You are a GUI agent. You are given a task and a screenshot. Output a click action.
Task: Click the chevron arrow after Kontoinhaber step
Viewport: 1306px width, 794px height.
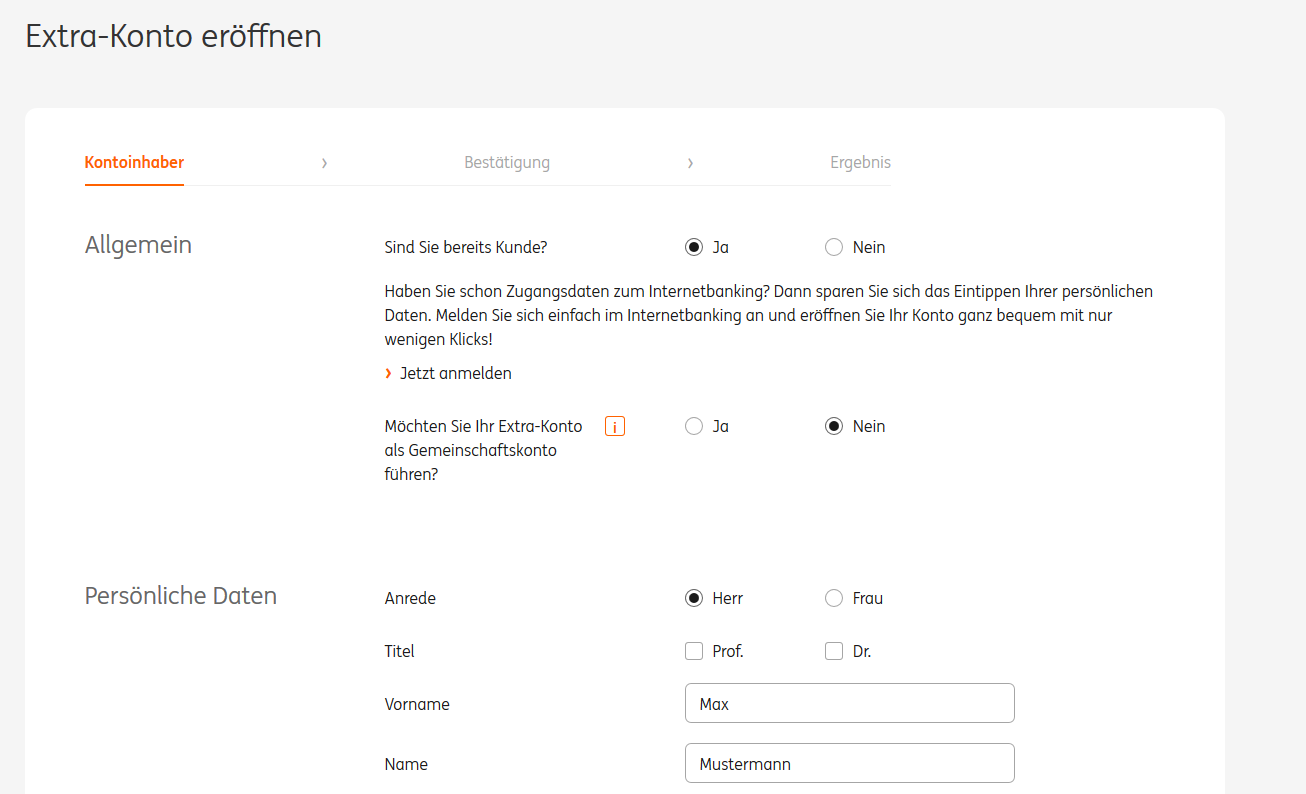click(x=324, y=163)
